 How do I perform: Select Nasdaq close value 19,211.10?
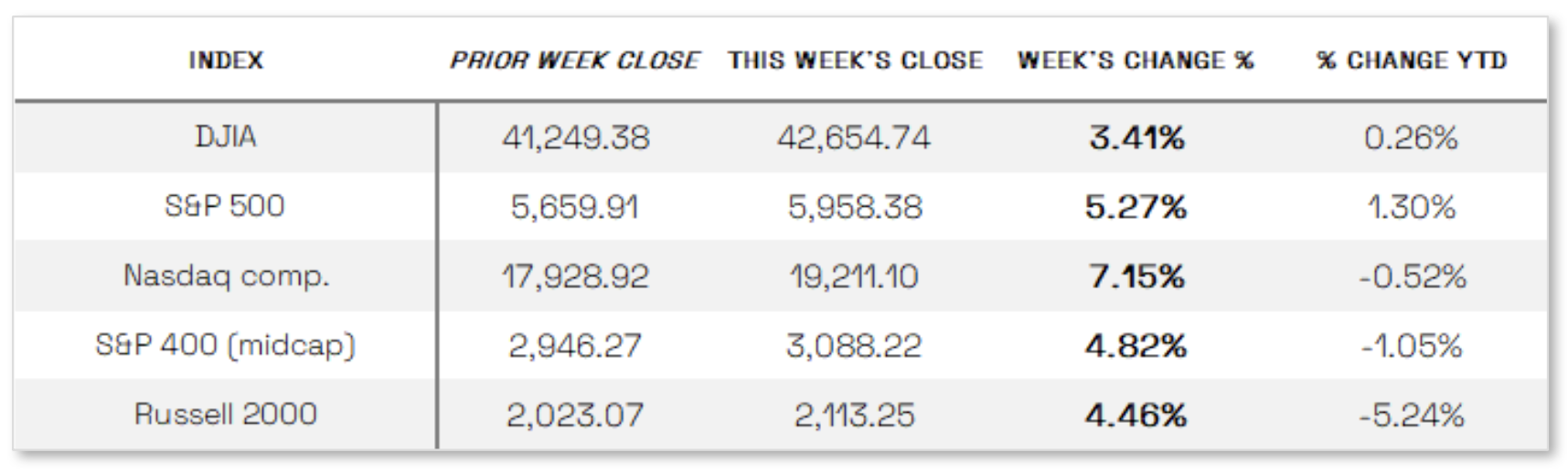[x=854, y=276]
